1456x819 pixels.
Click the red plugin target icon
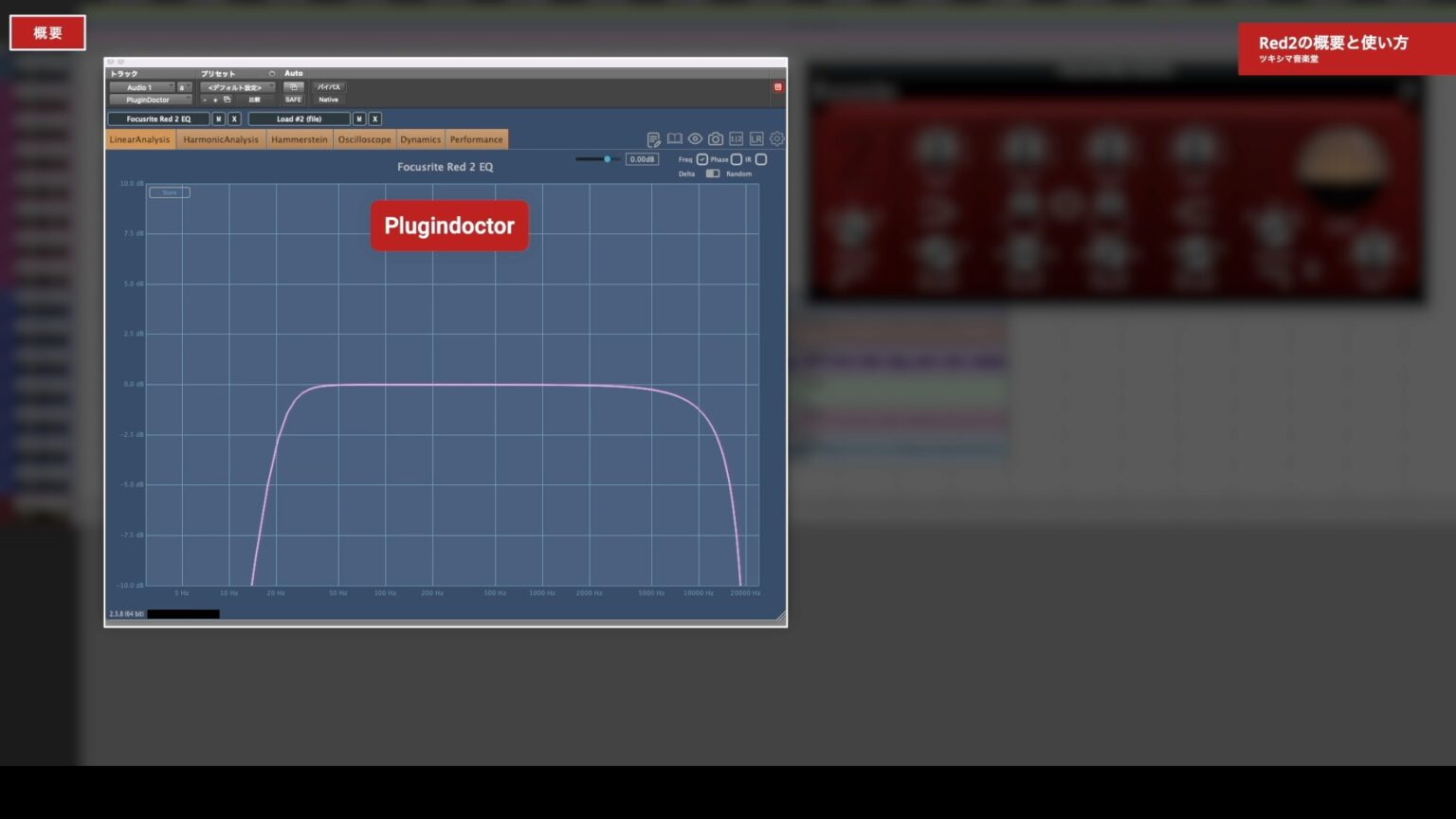(x=777, y=87)
